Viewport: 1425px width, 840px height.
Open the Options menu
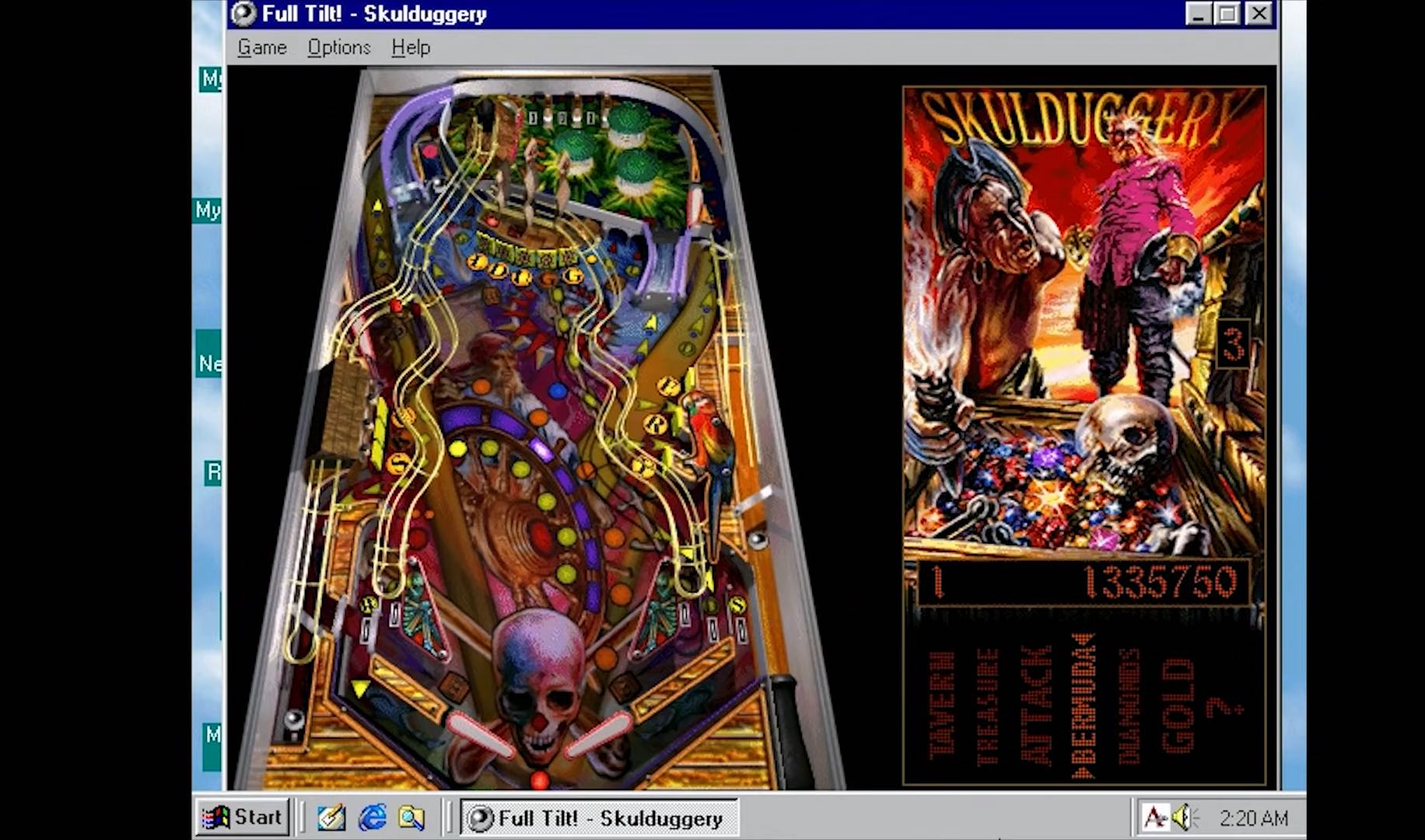point(338,47)
